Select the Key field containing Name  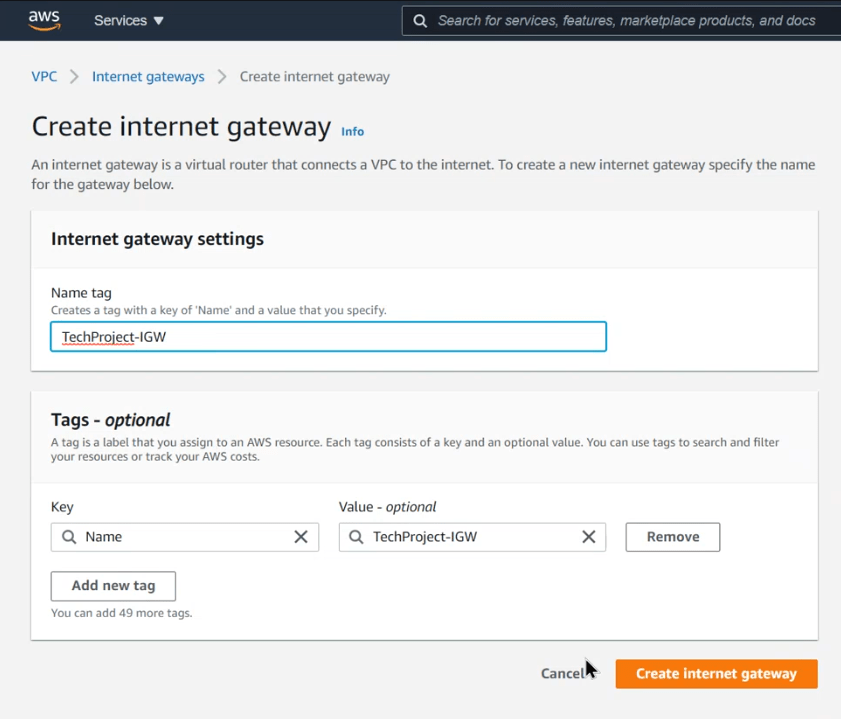(x=185, y=537)
